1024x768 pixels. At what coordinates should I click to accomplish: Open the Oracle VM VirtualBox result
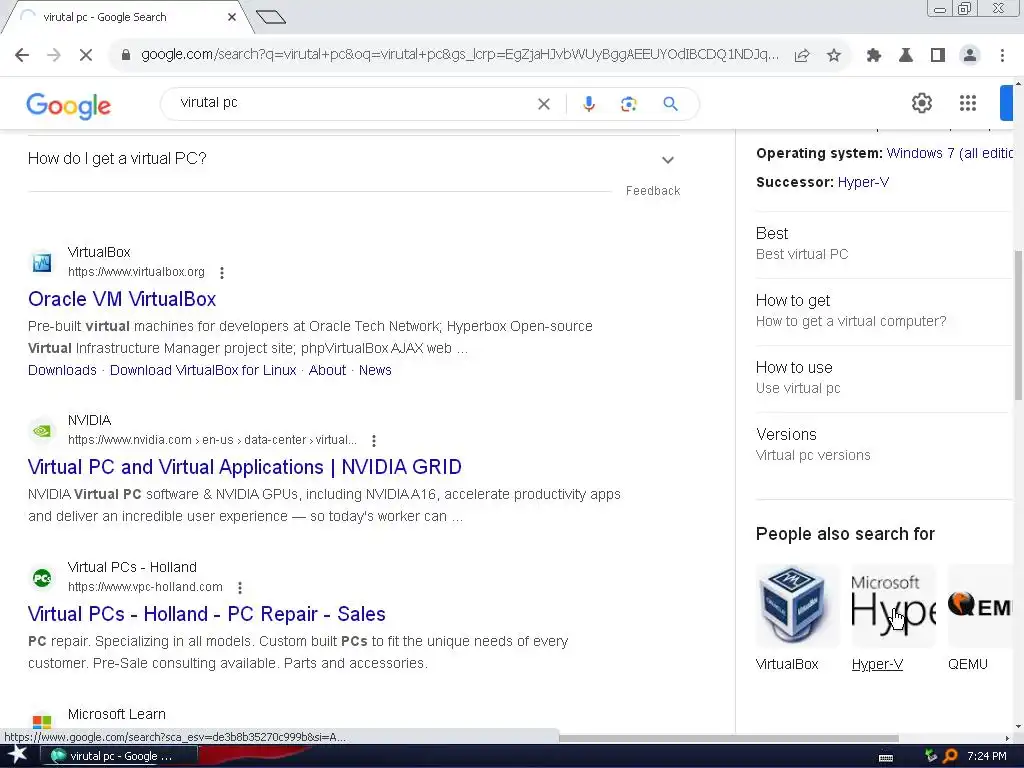[x=122, y=299]
